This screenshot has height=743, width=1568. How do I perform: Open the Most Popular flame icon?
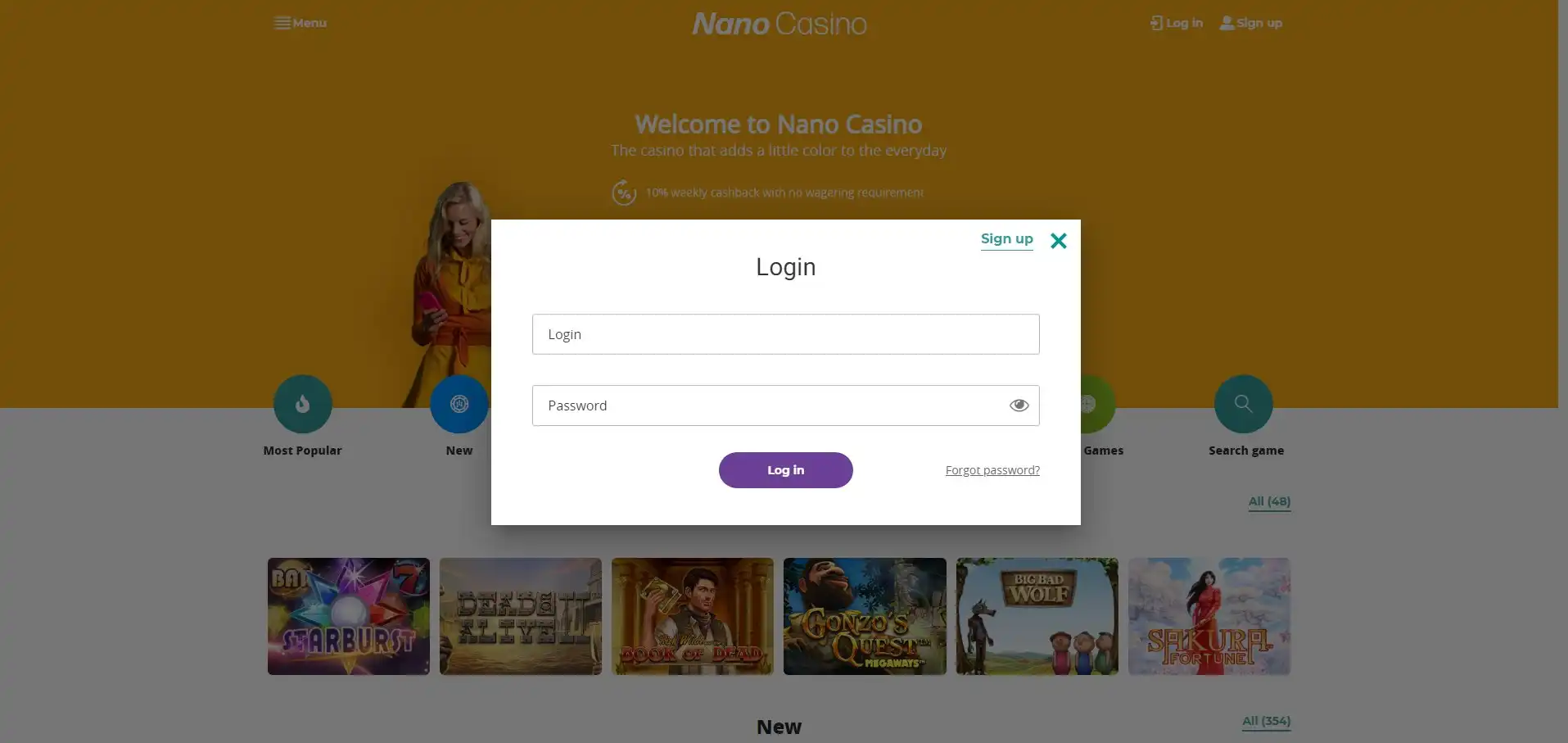point(302,404)
